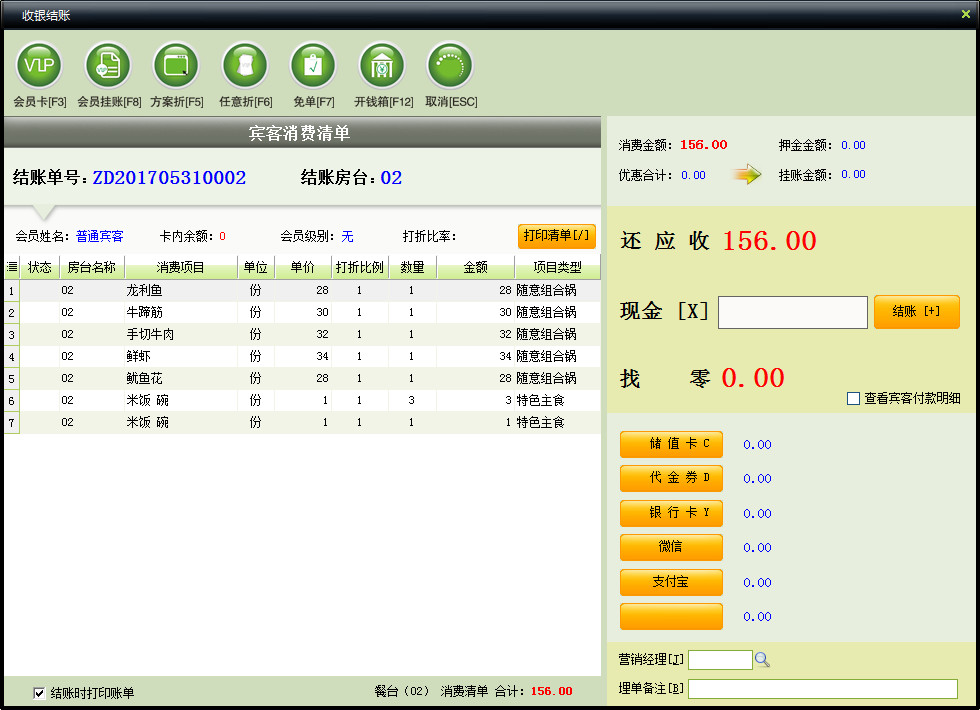The width and height of the screenshot is (980, 710).
Task: Select 微信 payment button
Action: [671, 547]
